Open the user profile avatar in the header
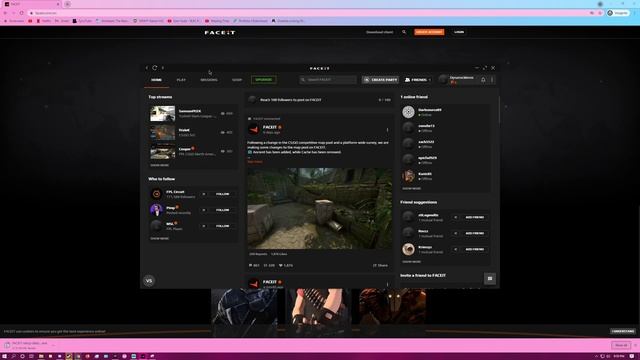The height and width of the screenshot is (360, 640). click(x=443, y=79)
